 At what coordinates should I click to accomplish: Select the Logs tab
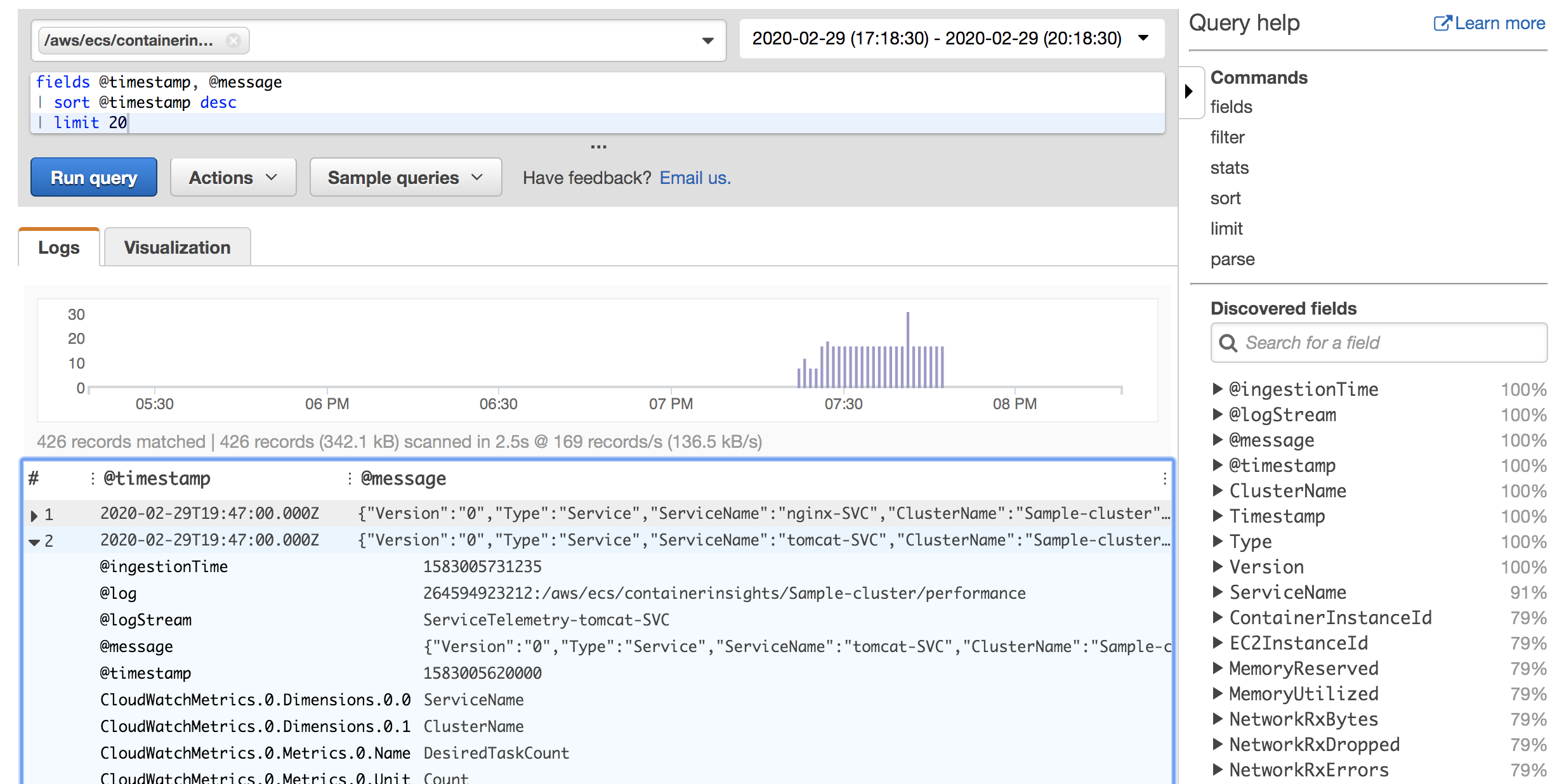59,247
